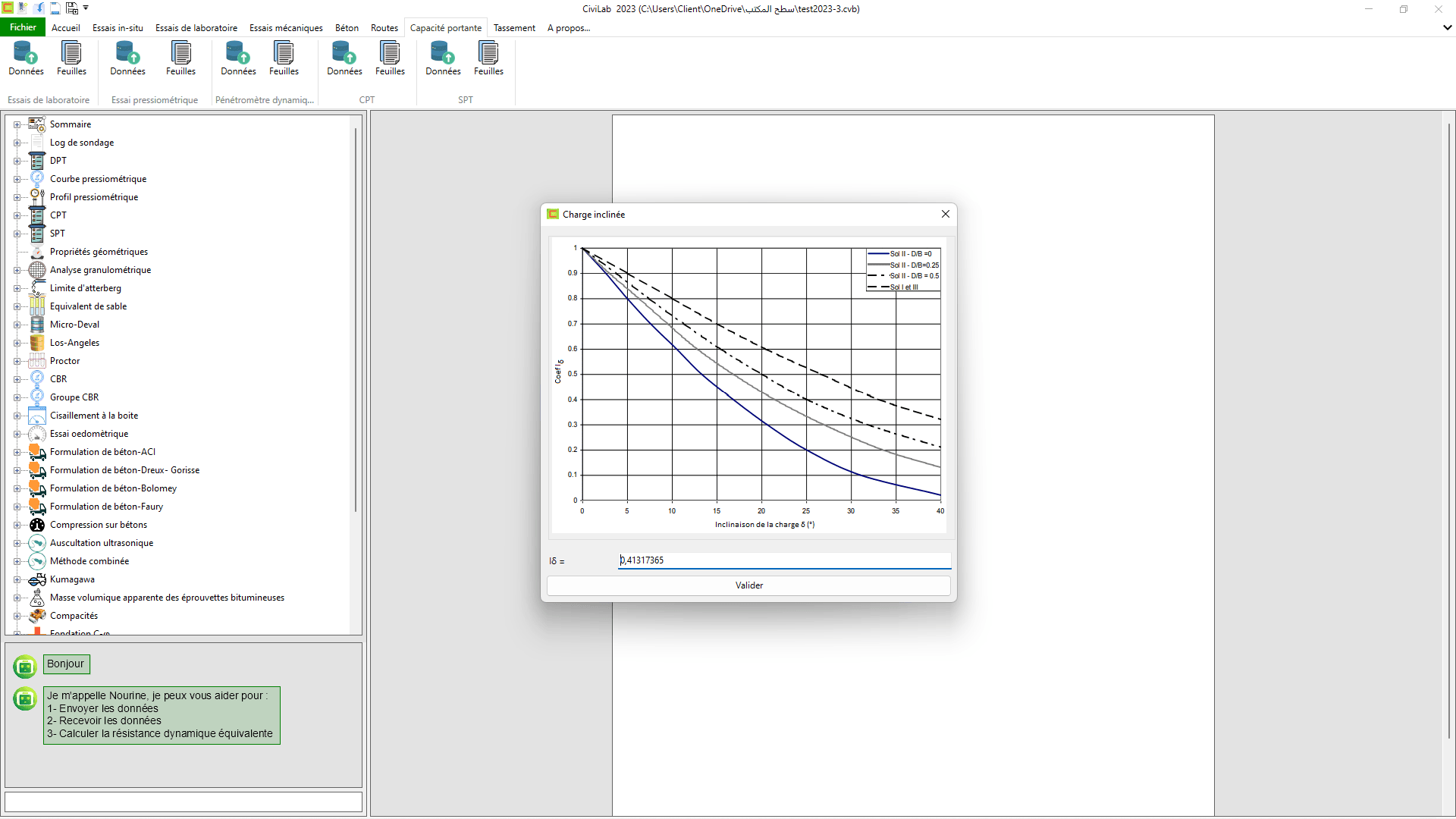Click the Nourine help message bubble
1456x819 pixels.
point(162,715)
